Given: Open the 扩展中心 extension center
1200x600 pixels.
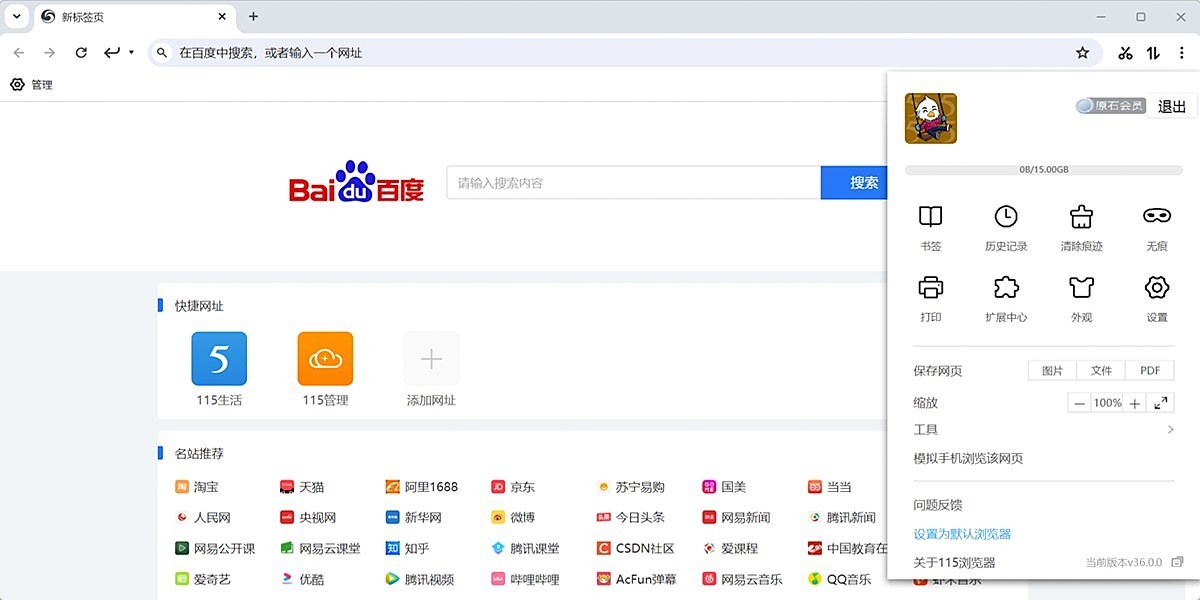Looking at the screenshot, I should tap(1006, 297).
